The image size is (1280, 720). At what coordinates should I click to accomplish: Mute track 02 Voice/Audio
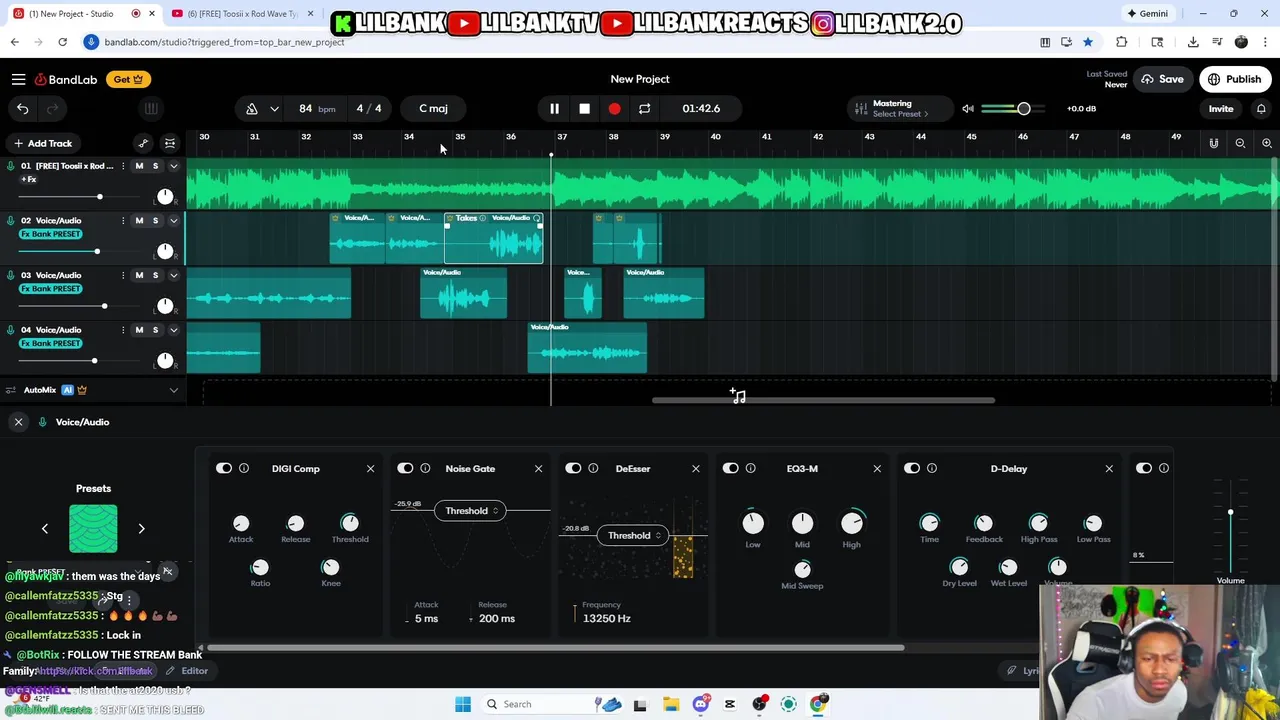(x=139, y=220)
